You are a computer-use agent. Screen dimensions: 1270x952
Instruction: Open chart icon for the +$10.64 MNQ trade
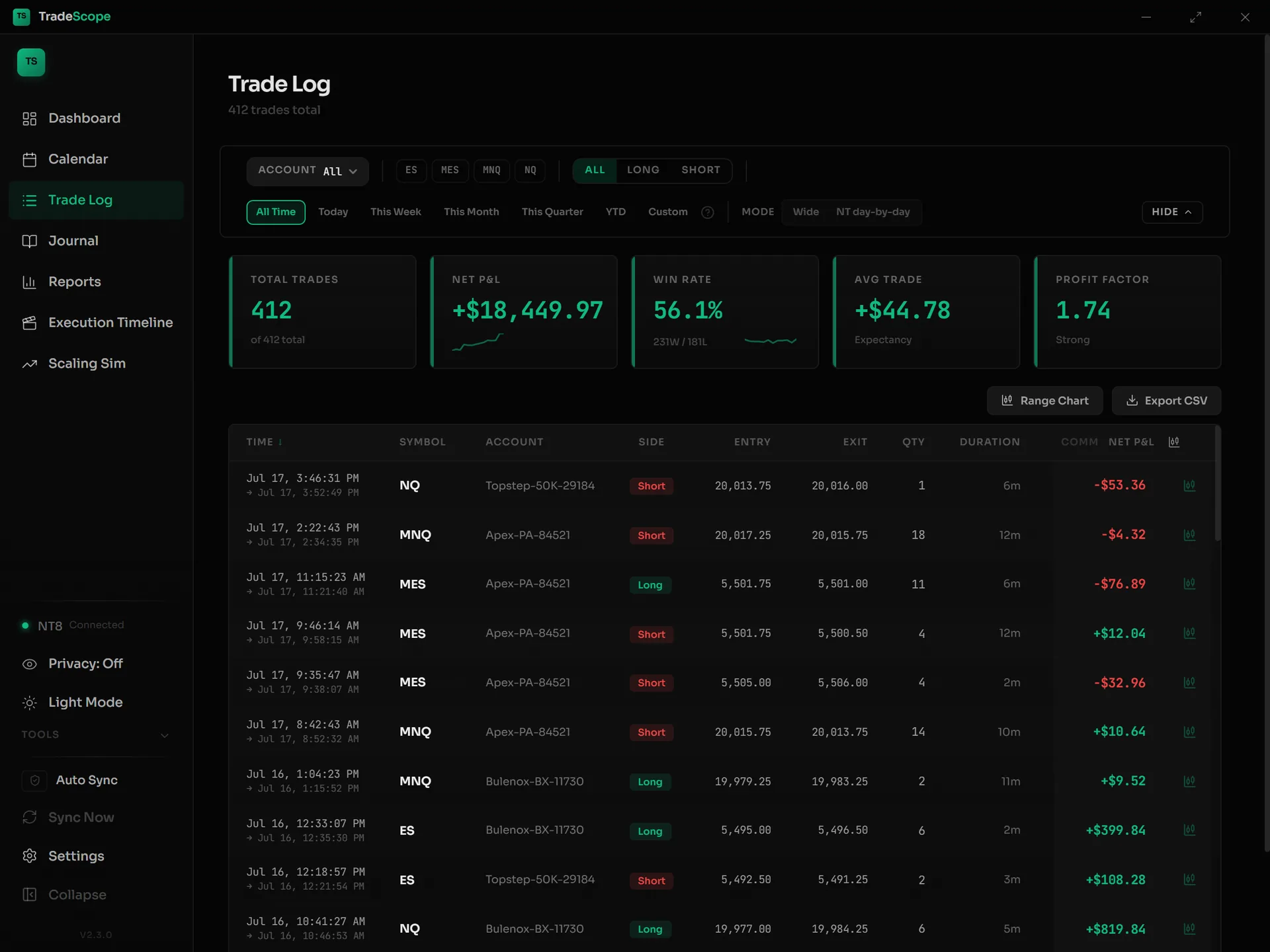(1189, 732)
